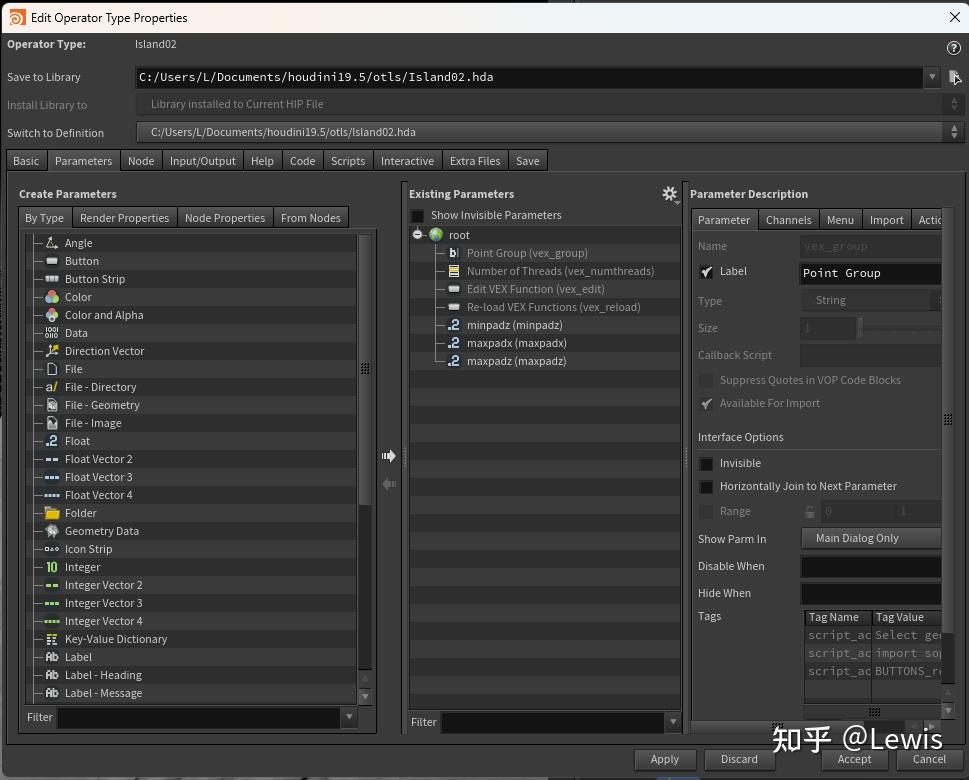Click the Apply button

pyautogui.click(x=664, y=759)
